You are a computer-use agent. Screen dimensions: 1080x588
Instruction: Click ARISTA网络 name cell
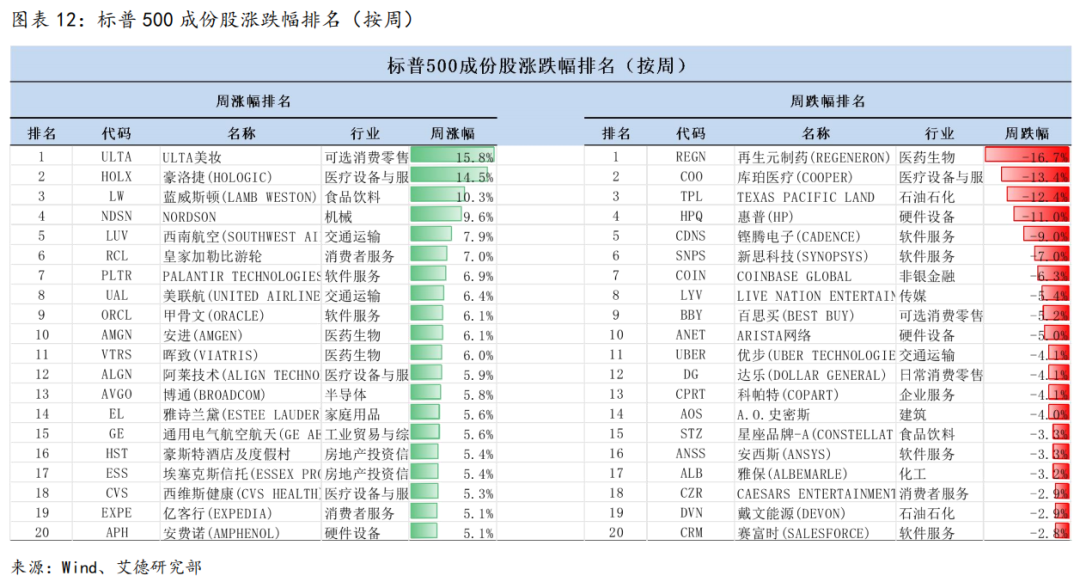(773, 335)
